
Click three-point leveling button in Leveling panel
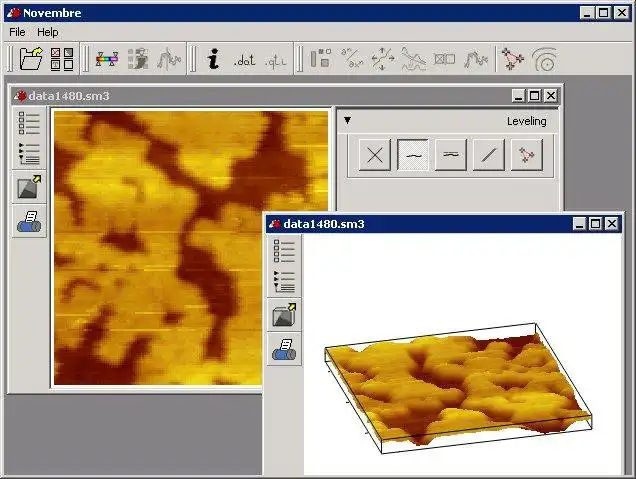[x=526, y=155]
